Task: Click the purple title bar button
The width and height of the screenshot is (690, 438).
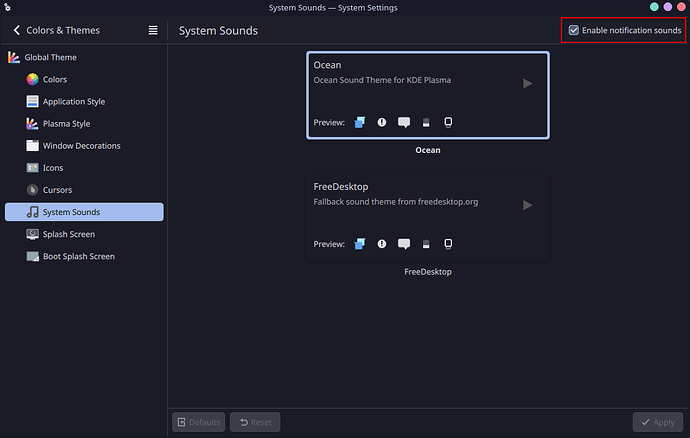Action: (668, 7)
